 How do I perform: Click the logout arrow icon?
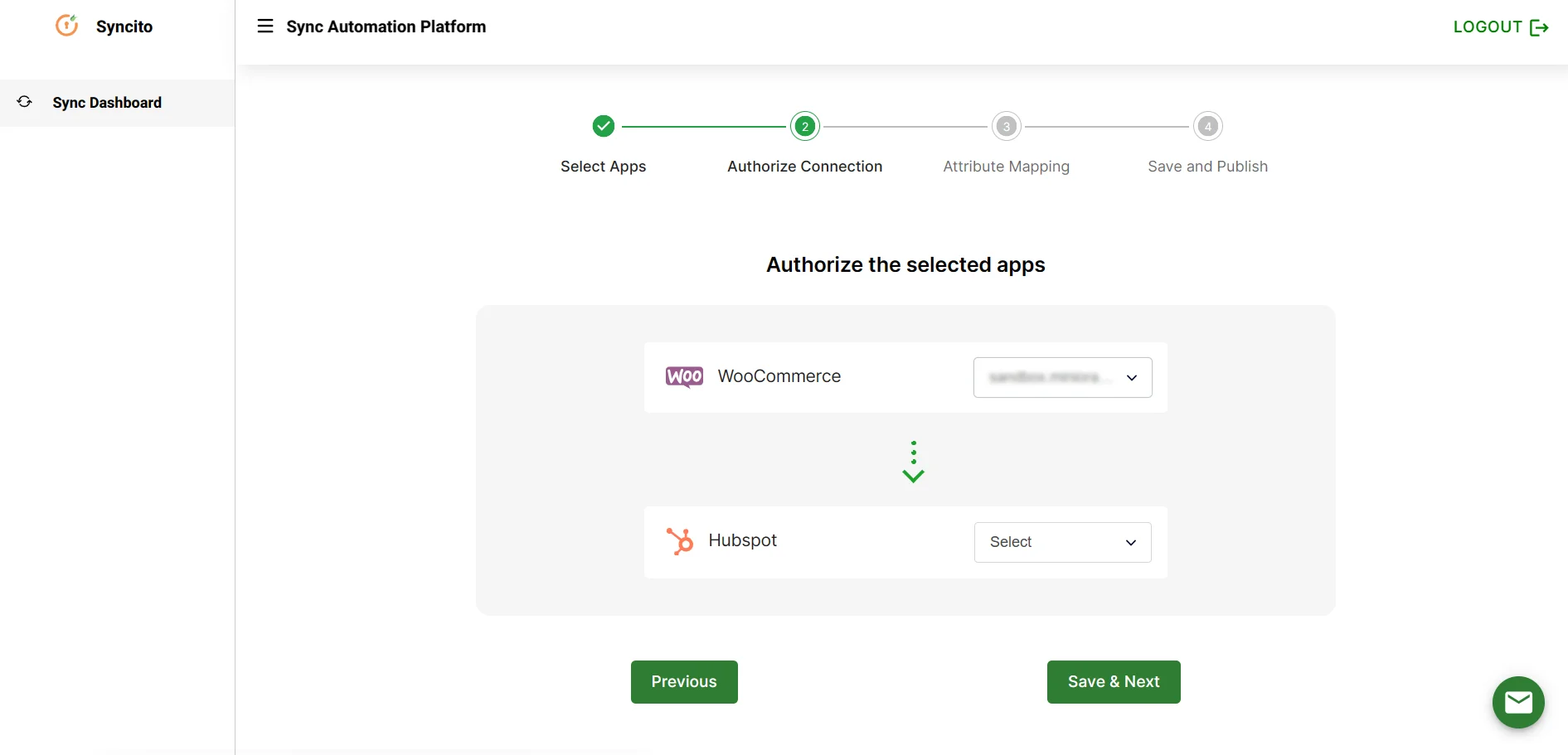tap(1541, 27)
